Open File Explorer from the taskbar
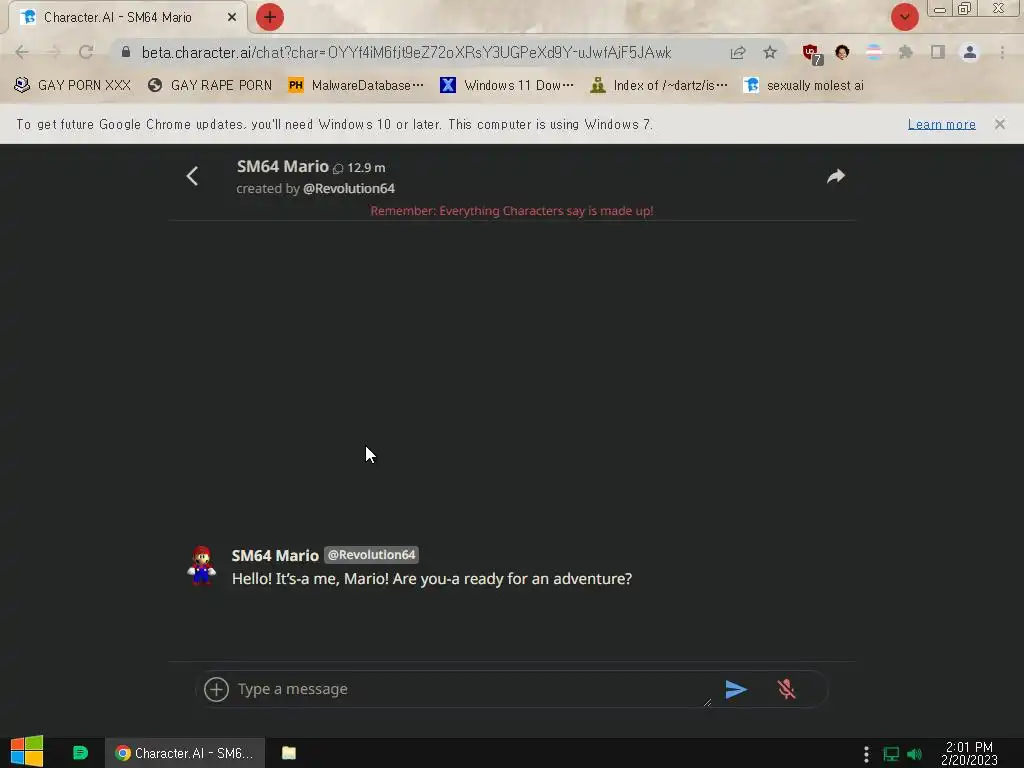This screenshot has height=768, width=1024. pos(289,753)
